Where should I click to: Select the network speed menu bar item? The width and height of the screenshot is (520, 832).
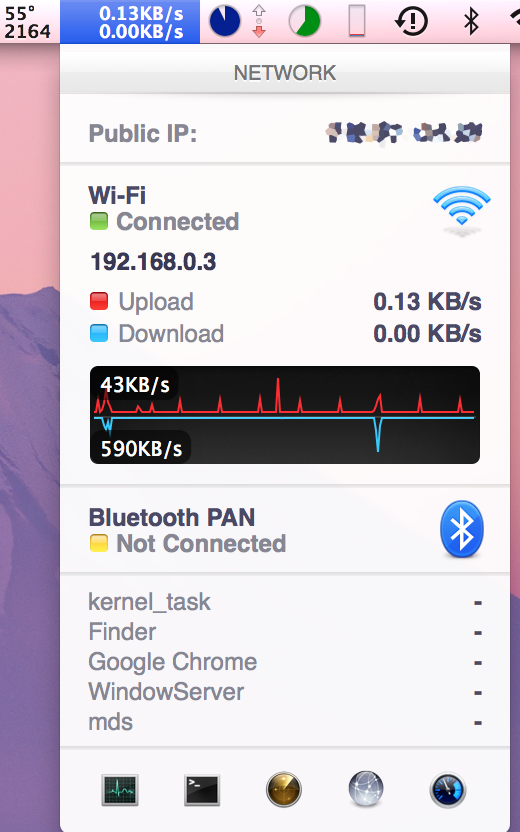(130, 22)
